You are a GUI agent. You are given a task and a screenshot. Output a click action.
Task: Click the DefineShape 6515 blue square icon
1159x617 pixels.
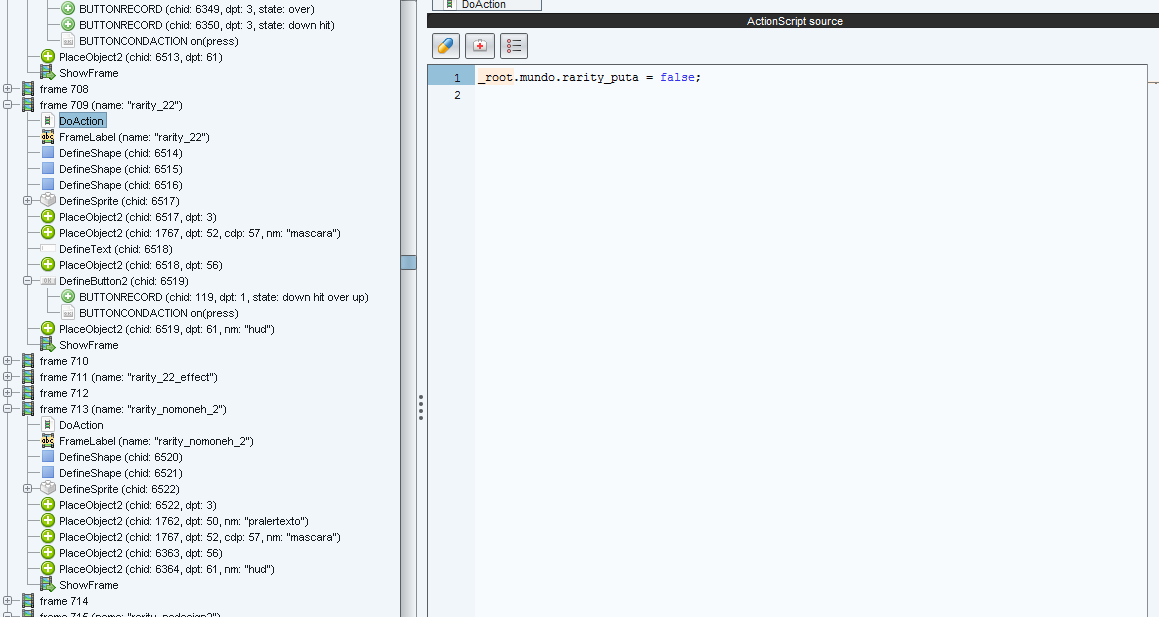coord(48,168)
